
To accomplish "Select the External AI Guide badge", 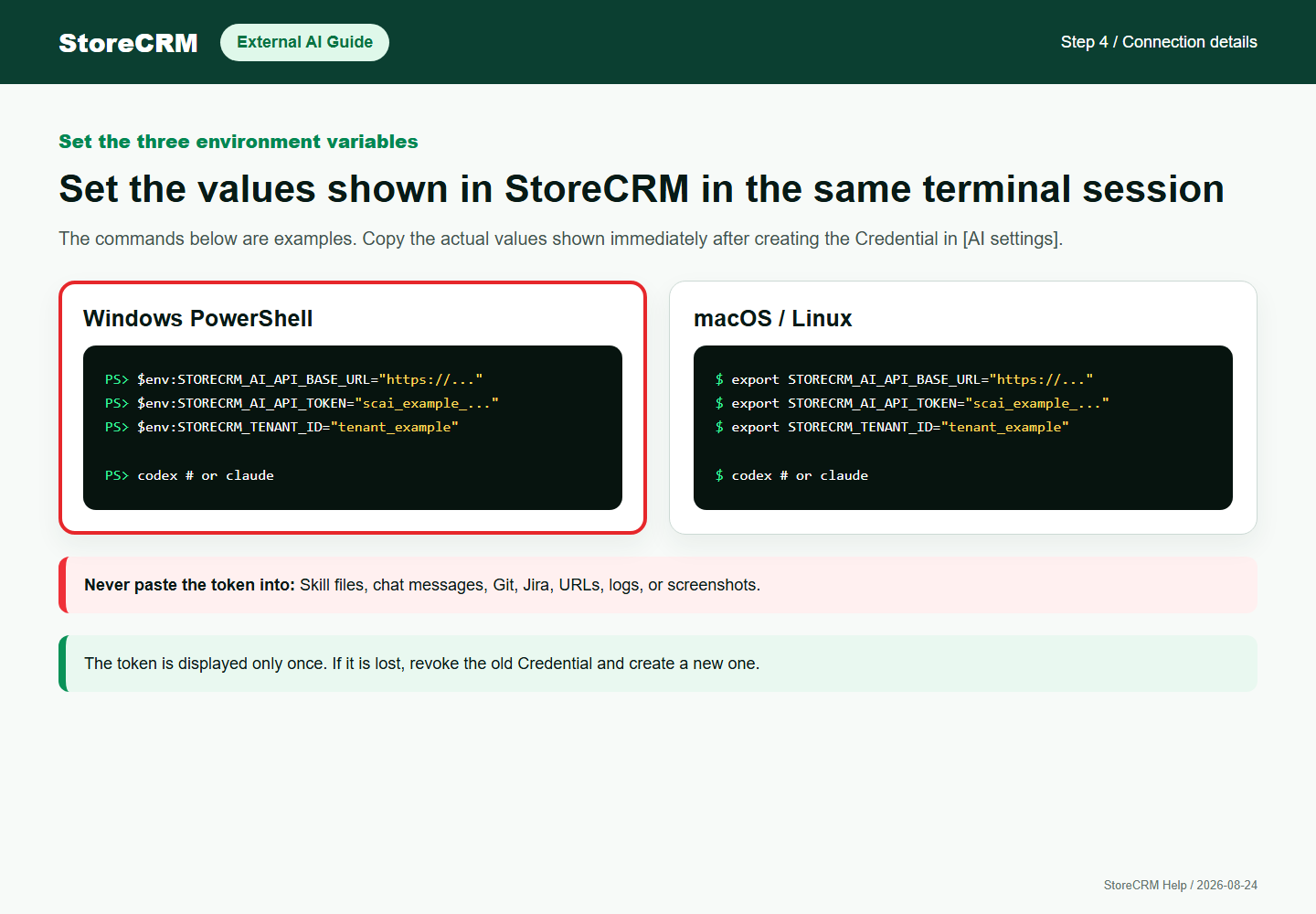I will 304,42.
